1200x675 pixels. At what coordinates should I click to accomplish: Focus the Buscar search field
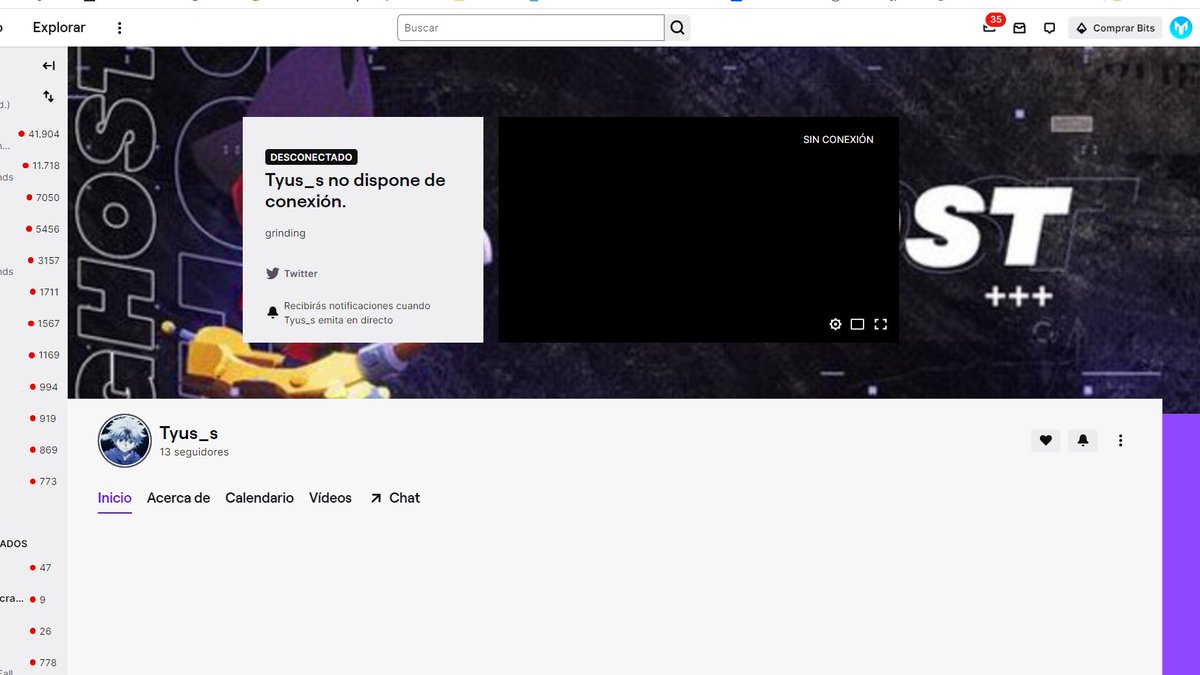(x=531, y=28)
